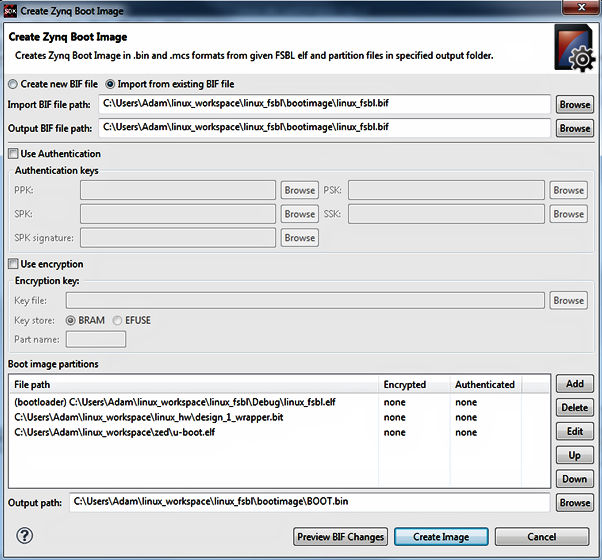The height and width of the screenshot is (560, 602).
Task: Click the Edit partition button
Action: click(575, 432)
